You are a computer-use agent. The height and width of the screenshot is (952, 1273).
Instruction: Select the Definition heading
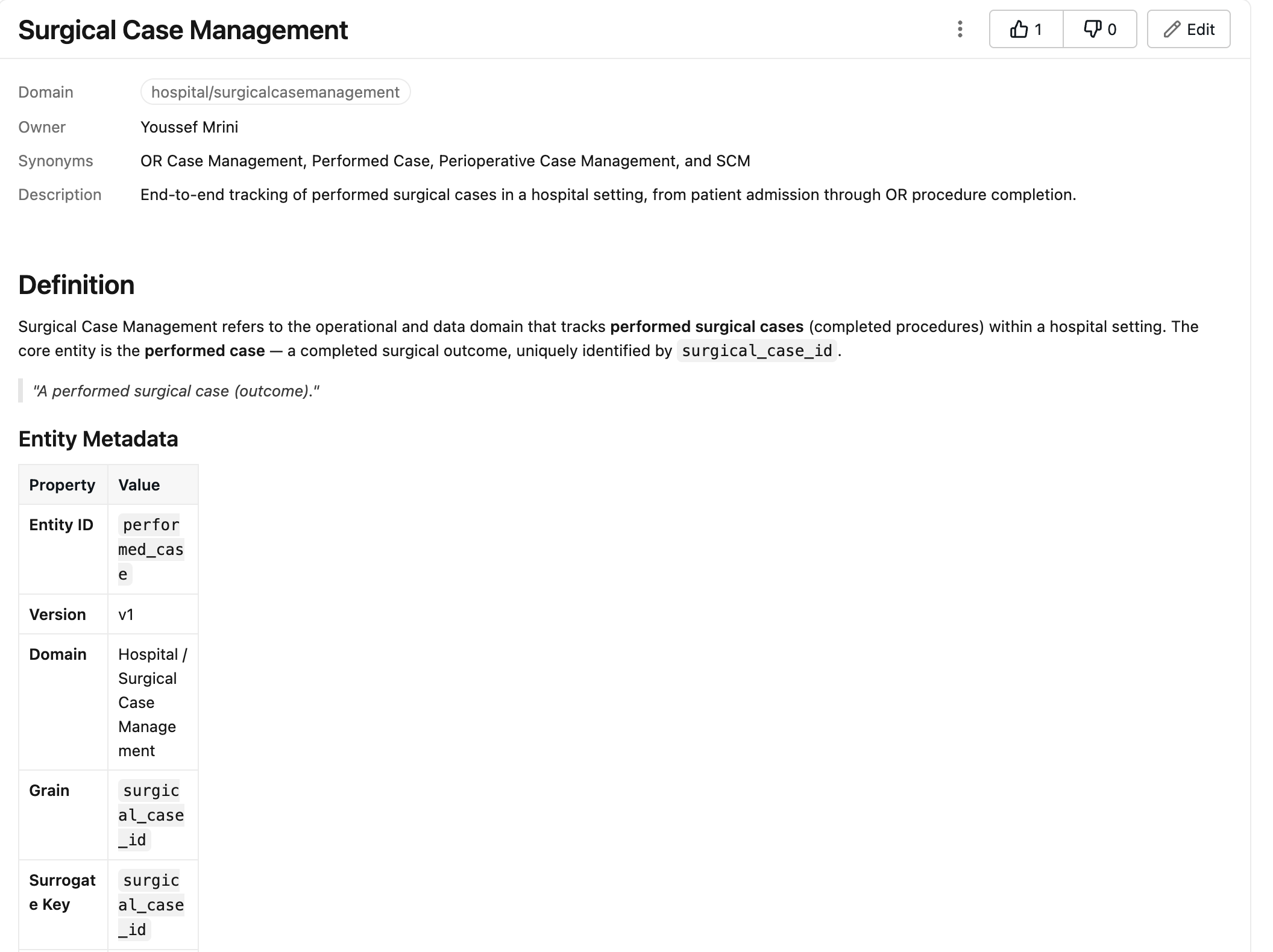[x=77, y=285]
